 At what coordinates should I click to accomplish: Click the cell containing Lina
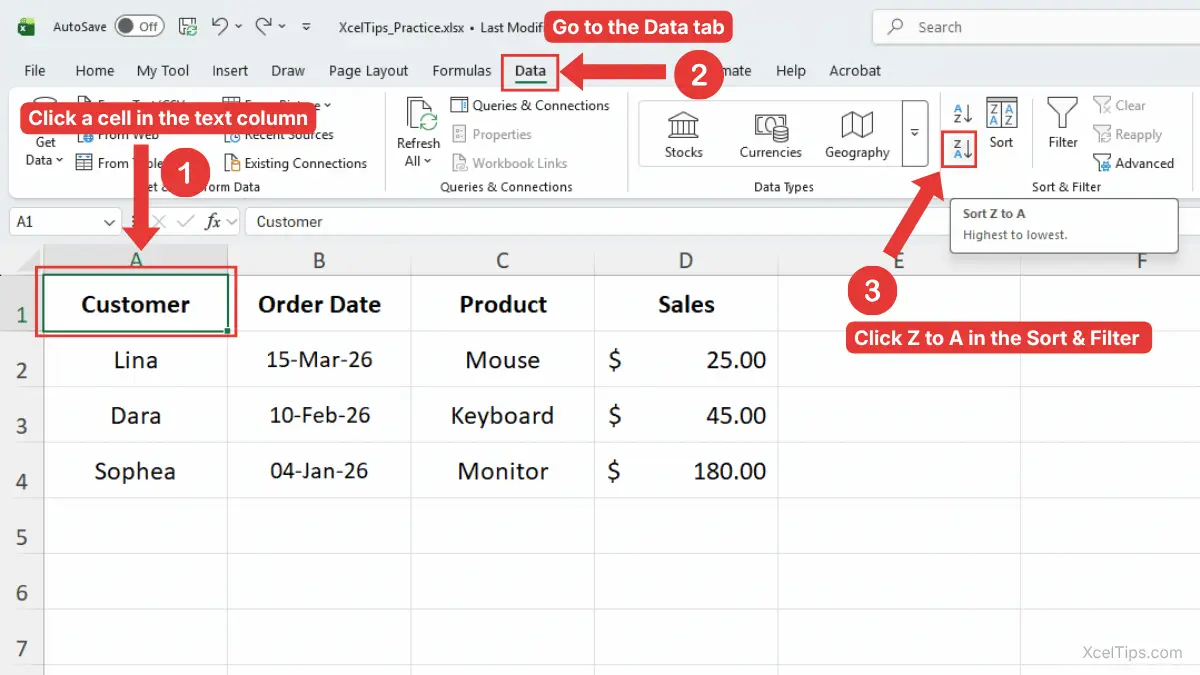pyautogui.click(x=136, y=360)
